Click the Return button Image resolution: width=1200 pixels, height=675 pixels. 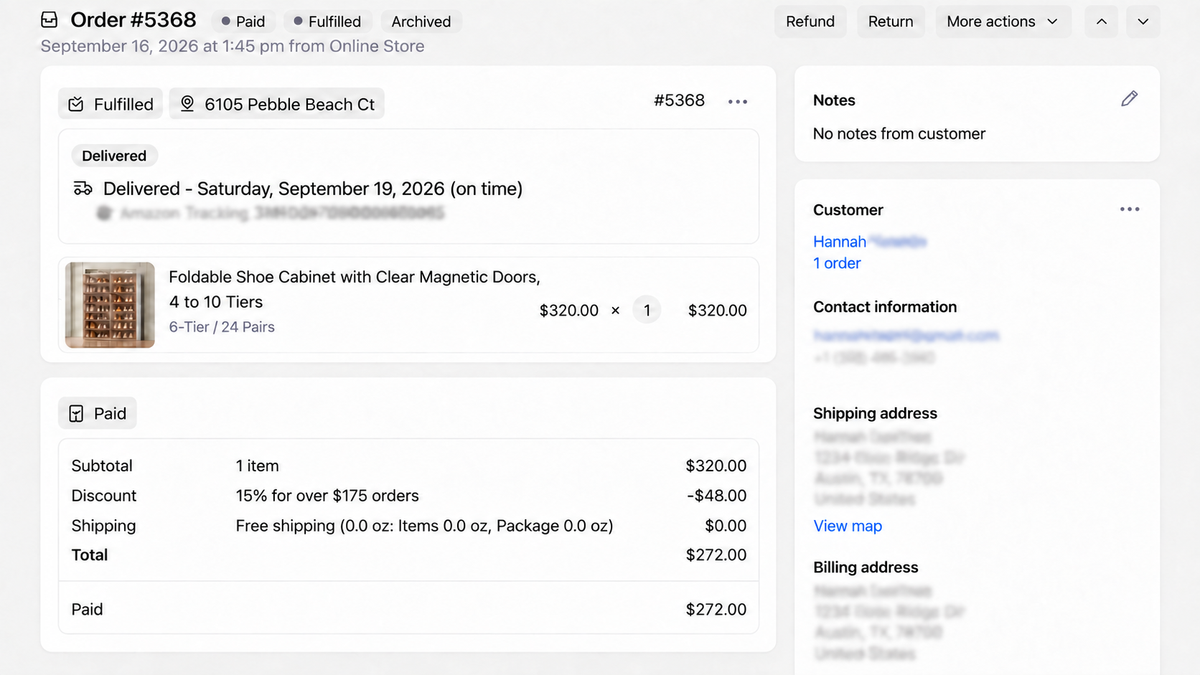890,21
